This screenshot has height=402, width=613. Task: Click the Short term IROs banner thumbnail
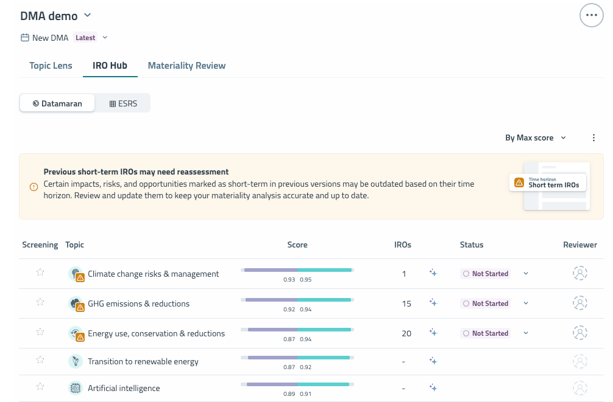point(550,184)
